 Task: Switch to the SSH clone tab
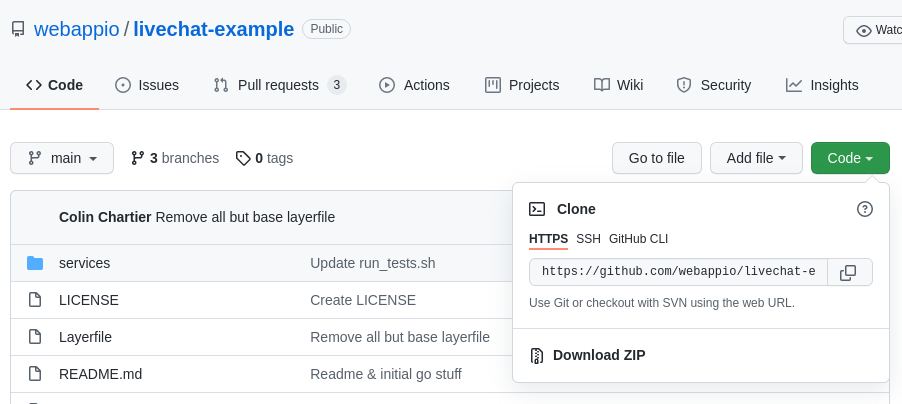(x=588, y=239)
